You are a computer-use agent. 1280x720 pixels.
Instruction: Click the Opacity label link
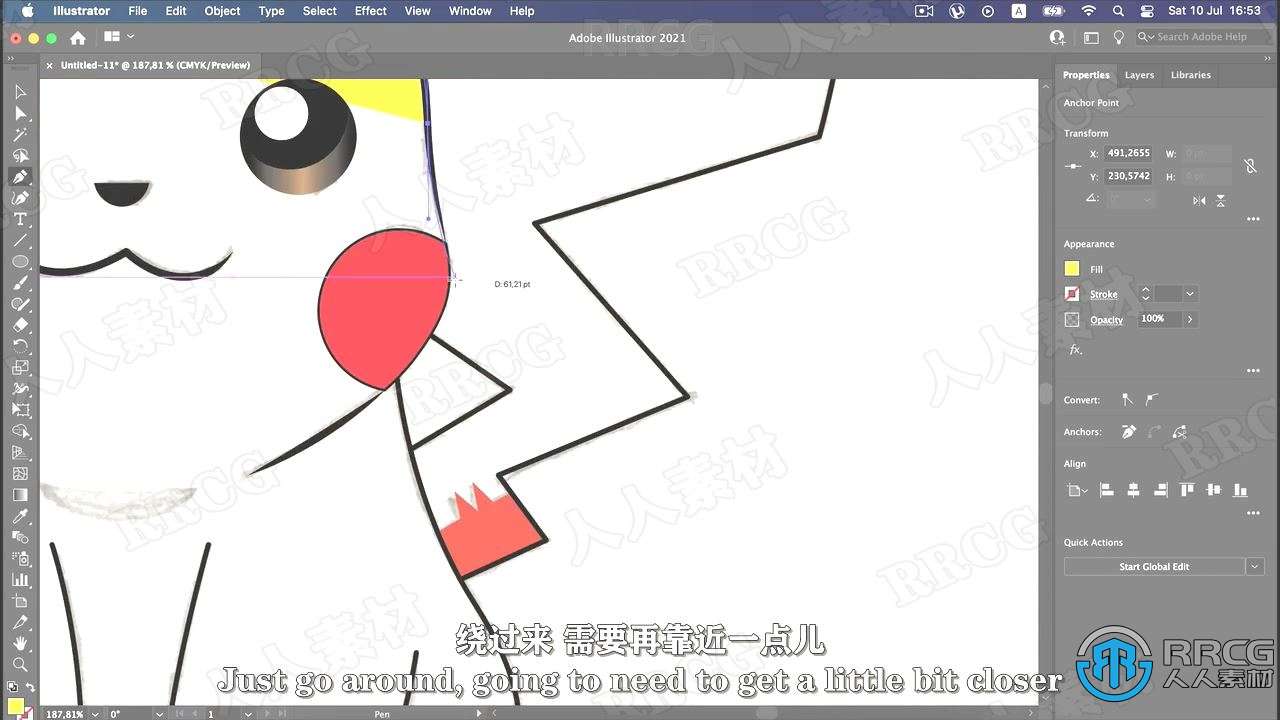coord(1106,319)
